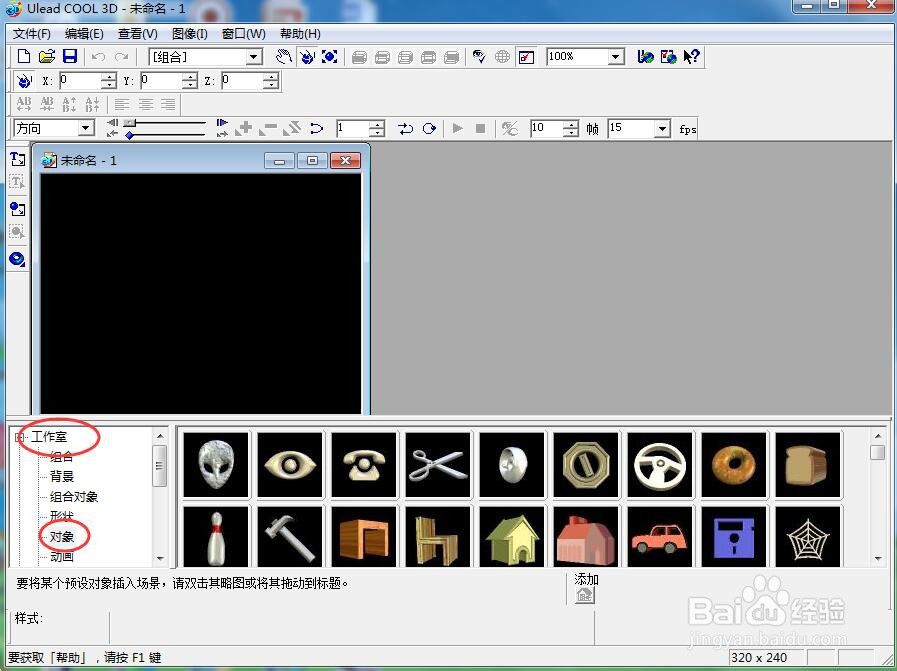Viewport: 897px width, 671px height.
Task: Open the 查看(V) menu
Action: click(x=137, y=34)
